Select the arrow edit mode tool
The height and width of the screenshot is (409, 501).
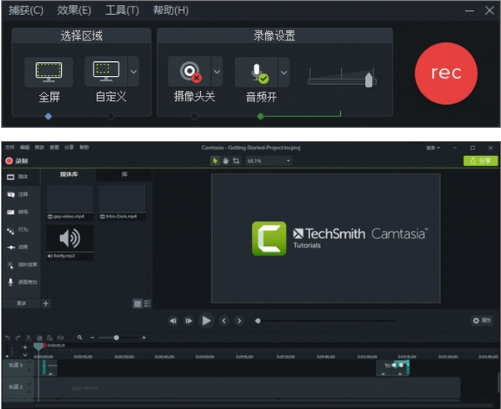coord(215,161)
